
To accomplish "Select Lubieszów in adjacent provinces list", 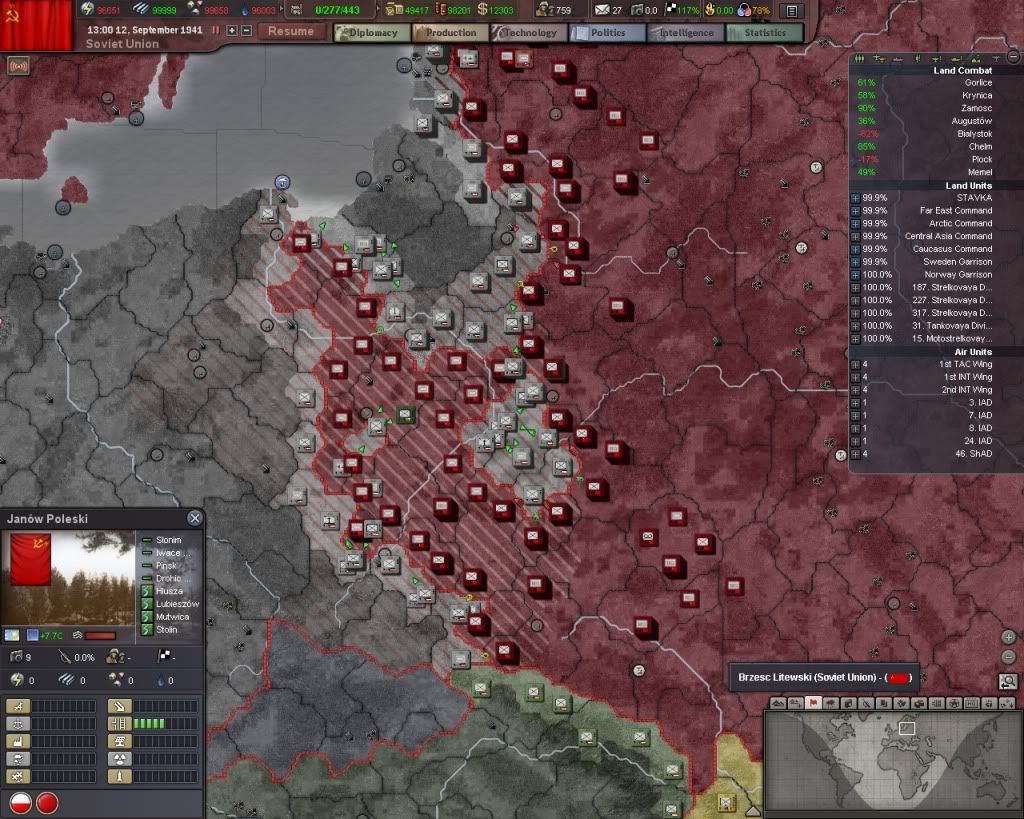I will (x=177, y=604).
